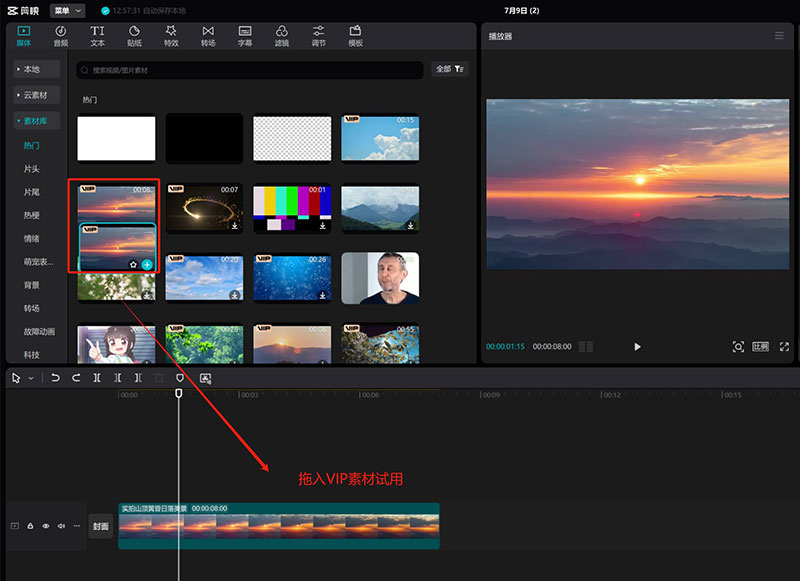The image size is (800, 581).
Task: Click the search box for 搜索视频/图片素材
Action: [x=250, y=70]
